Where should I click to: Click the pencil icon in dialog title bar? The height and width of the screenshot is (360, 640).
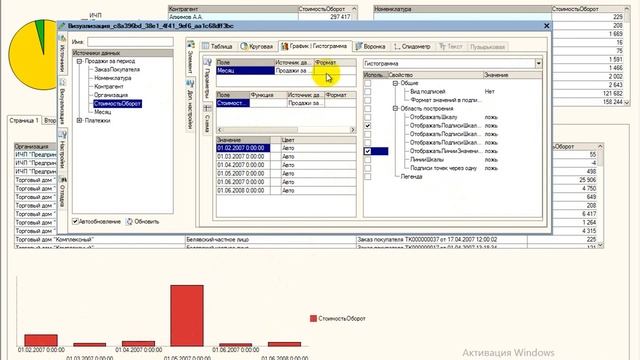[62, 26]
